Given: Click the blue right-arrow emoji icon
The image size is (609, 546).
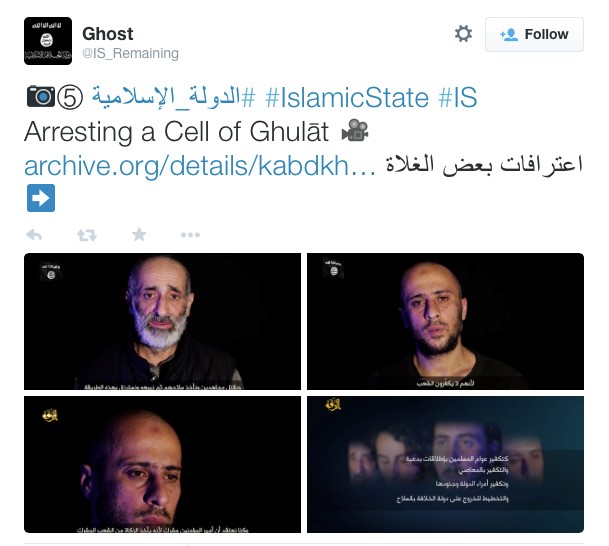Looking at the screenshot, I should pyautogui.click(x=41, y=198).
